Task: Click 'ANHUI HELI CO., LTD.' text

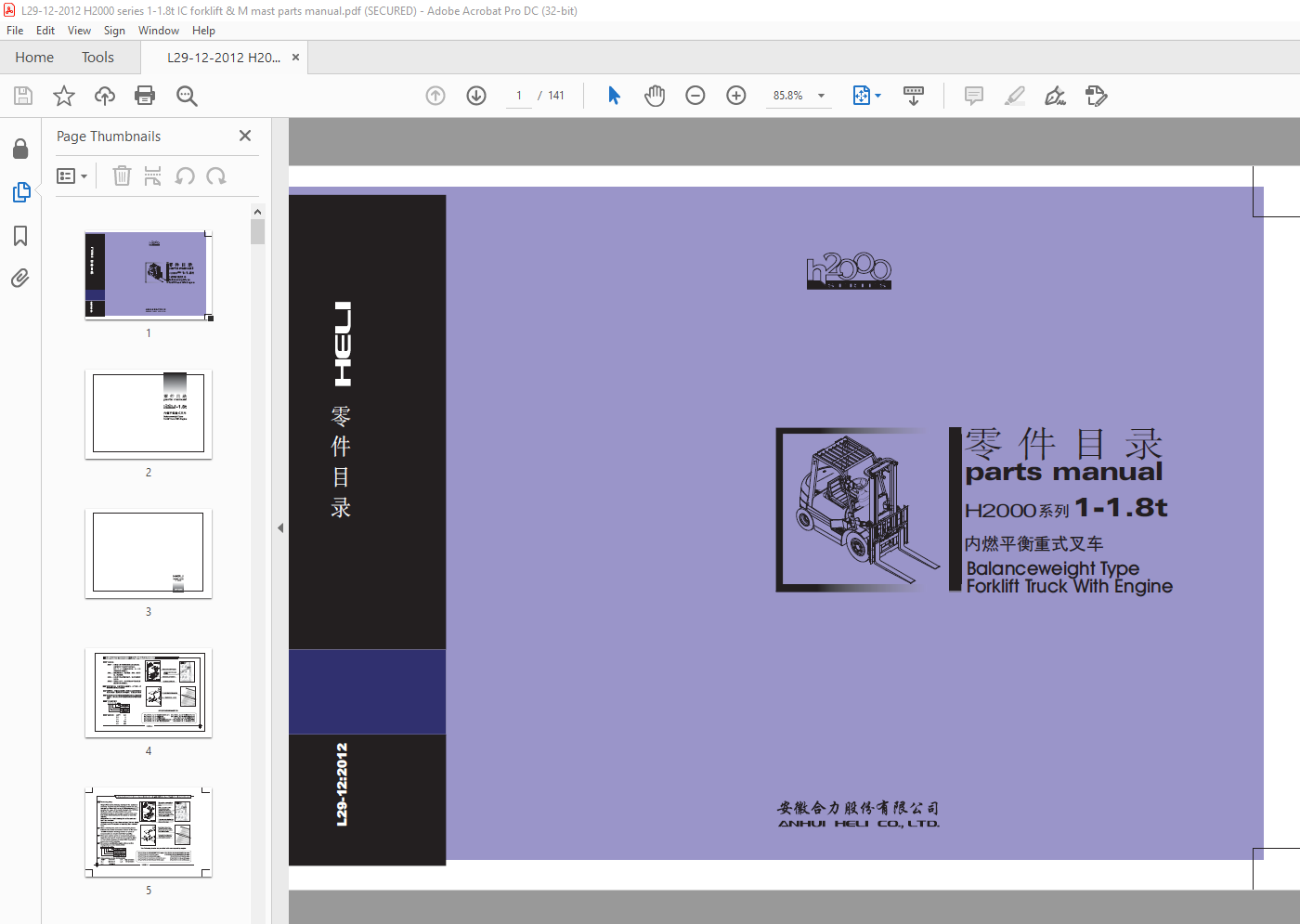Action: coord(859,824)
